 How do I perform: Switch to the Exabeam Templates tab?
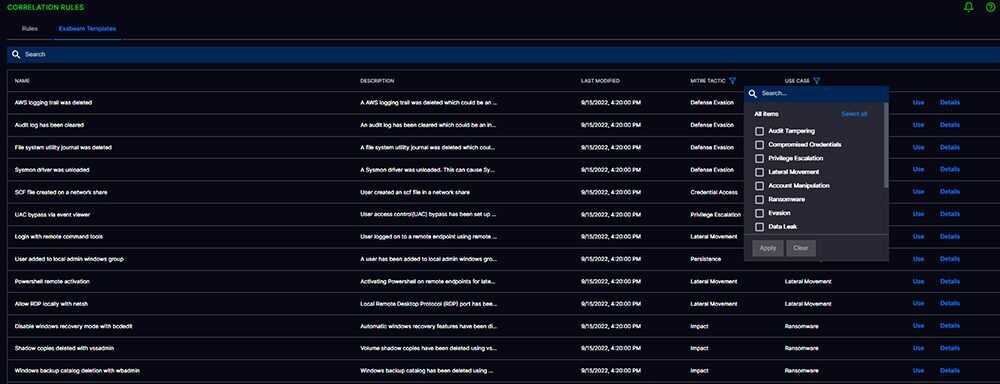point(87,29)
